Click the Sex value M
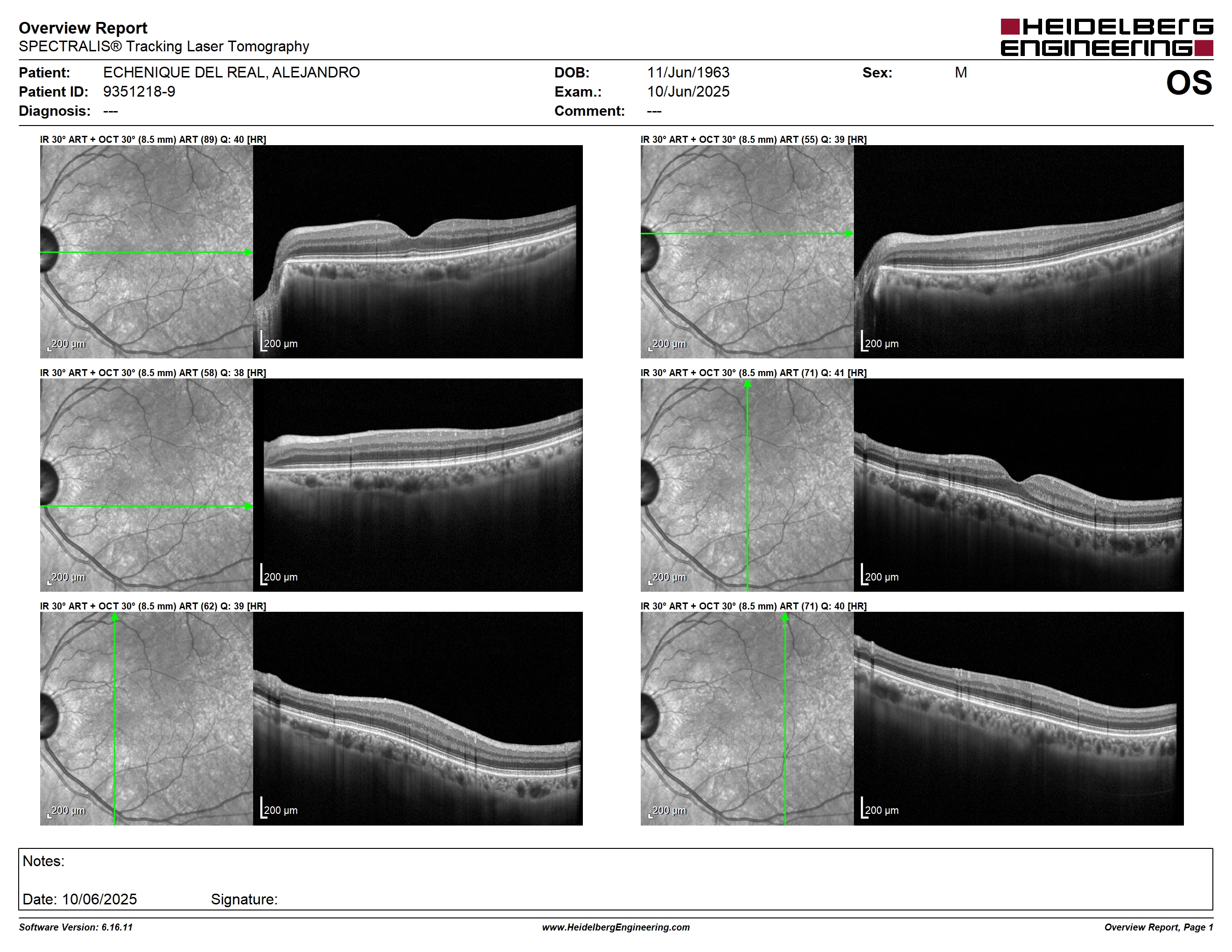This screenshot has width=1232, height=952. click(961, 72)
